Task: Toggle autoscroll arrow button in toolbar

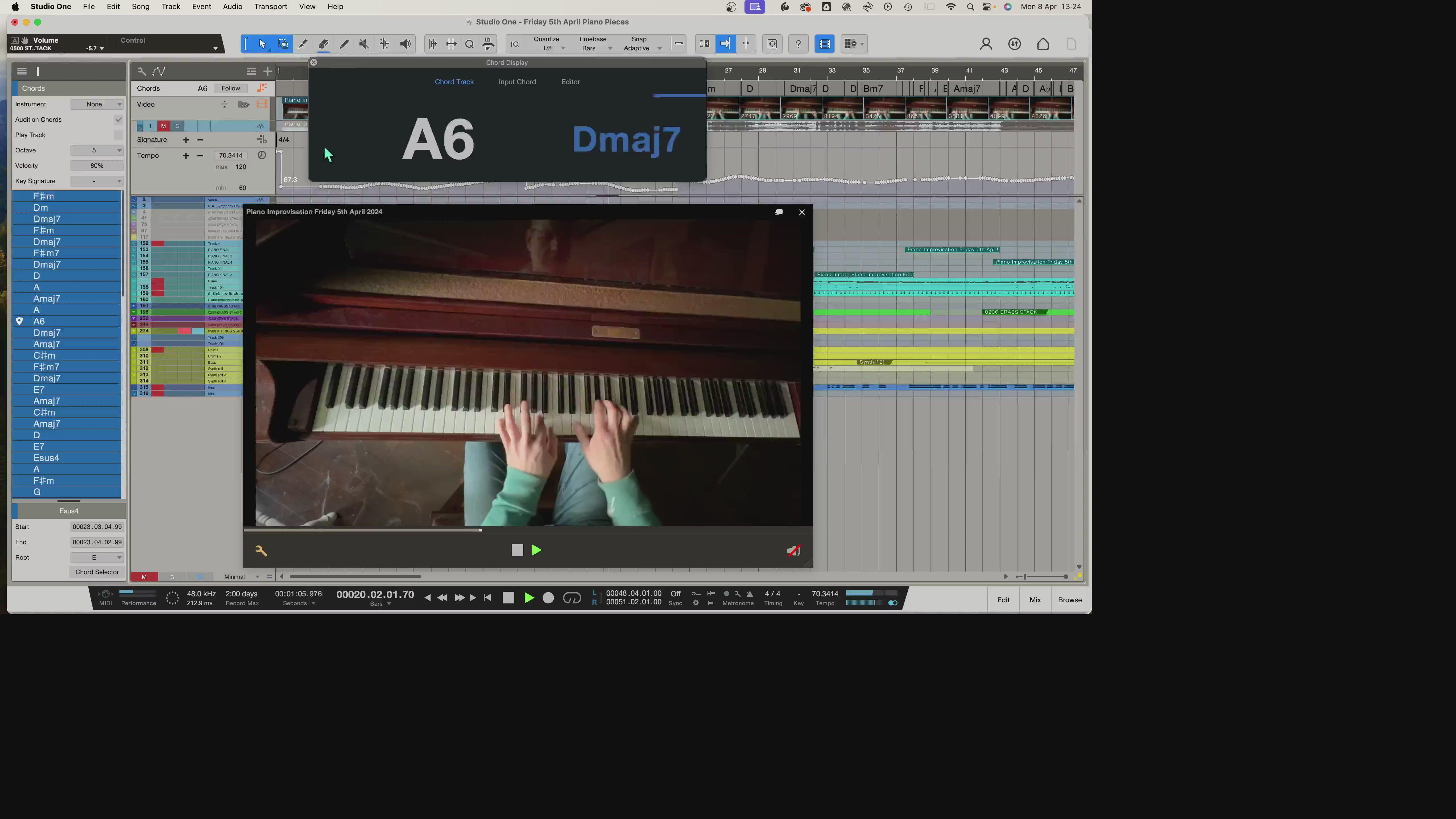Action: coord(725,44)
